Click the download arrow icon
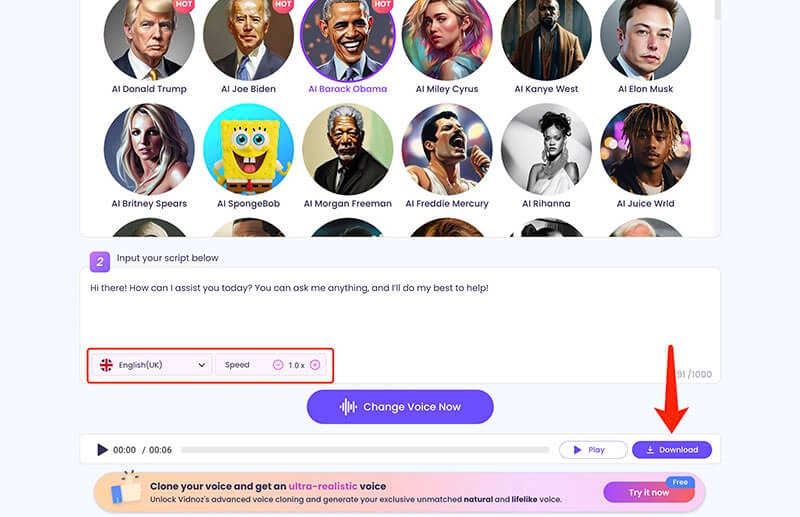The image size is (800, 517). [650, 450]
